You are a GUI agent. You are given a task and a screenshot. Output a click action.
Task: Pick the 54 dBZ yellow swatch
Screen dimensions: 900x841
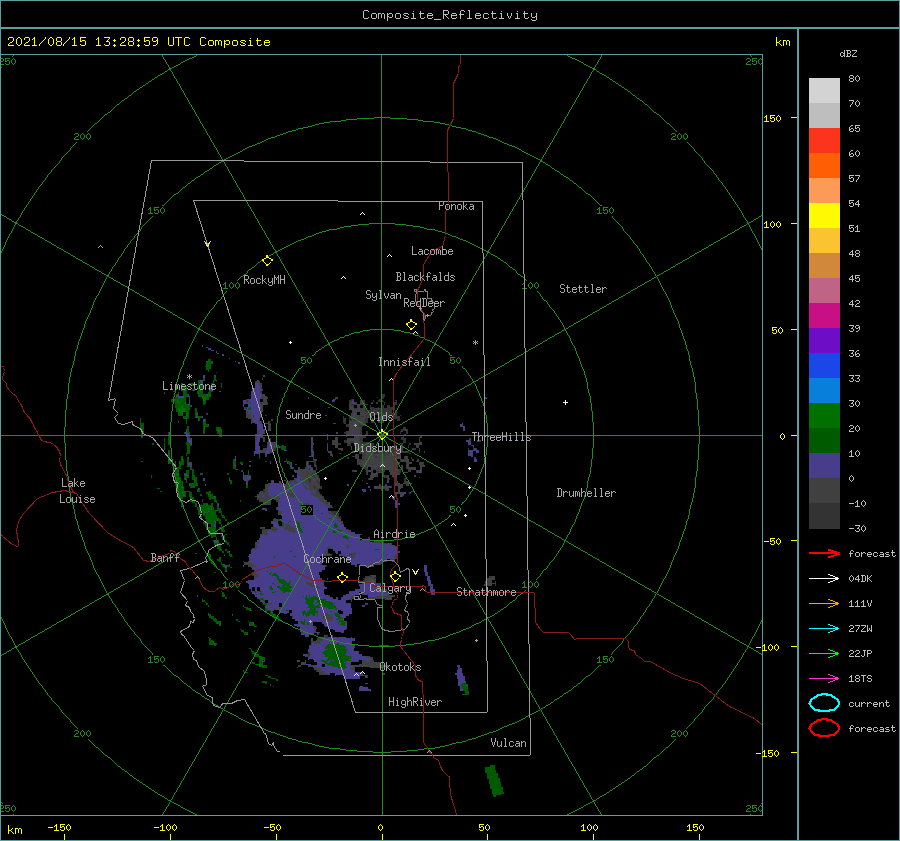[x=824, y=215]
